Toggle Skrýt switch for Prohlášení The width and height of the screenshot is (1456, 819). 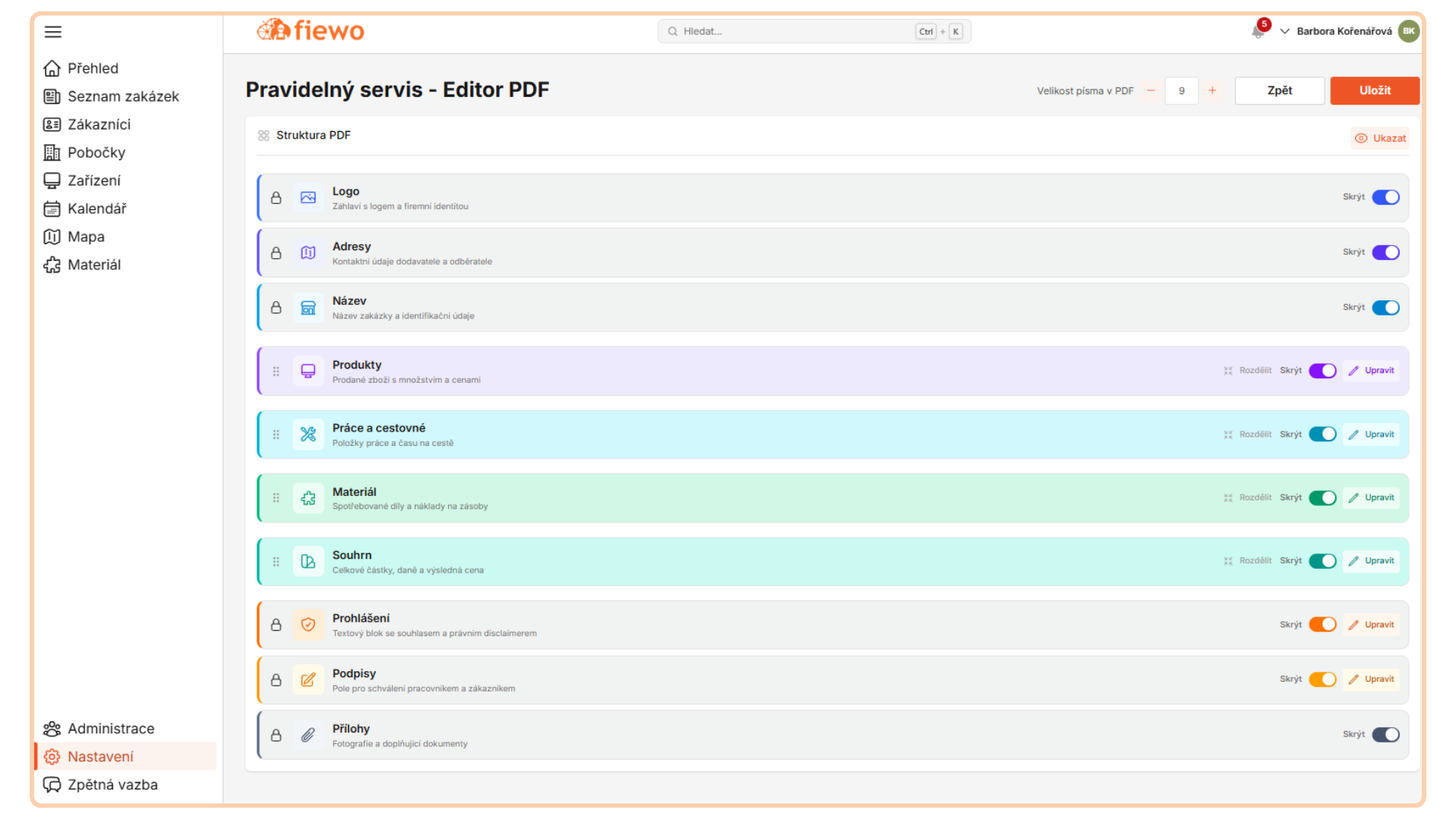pos(1323,625)
